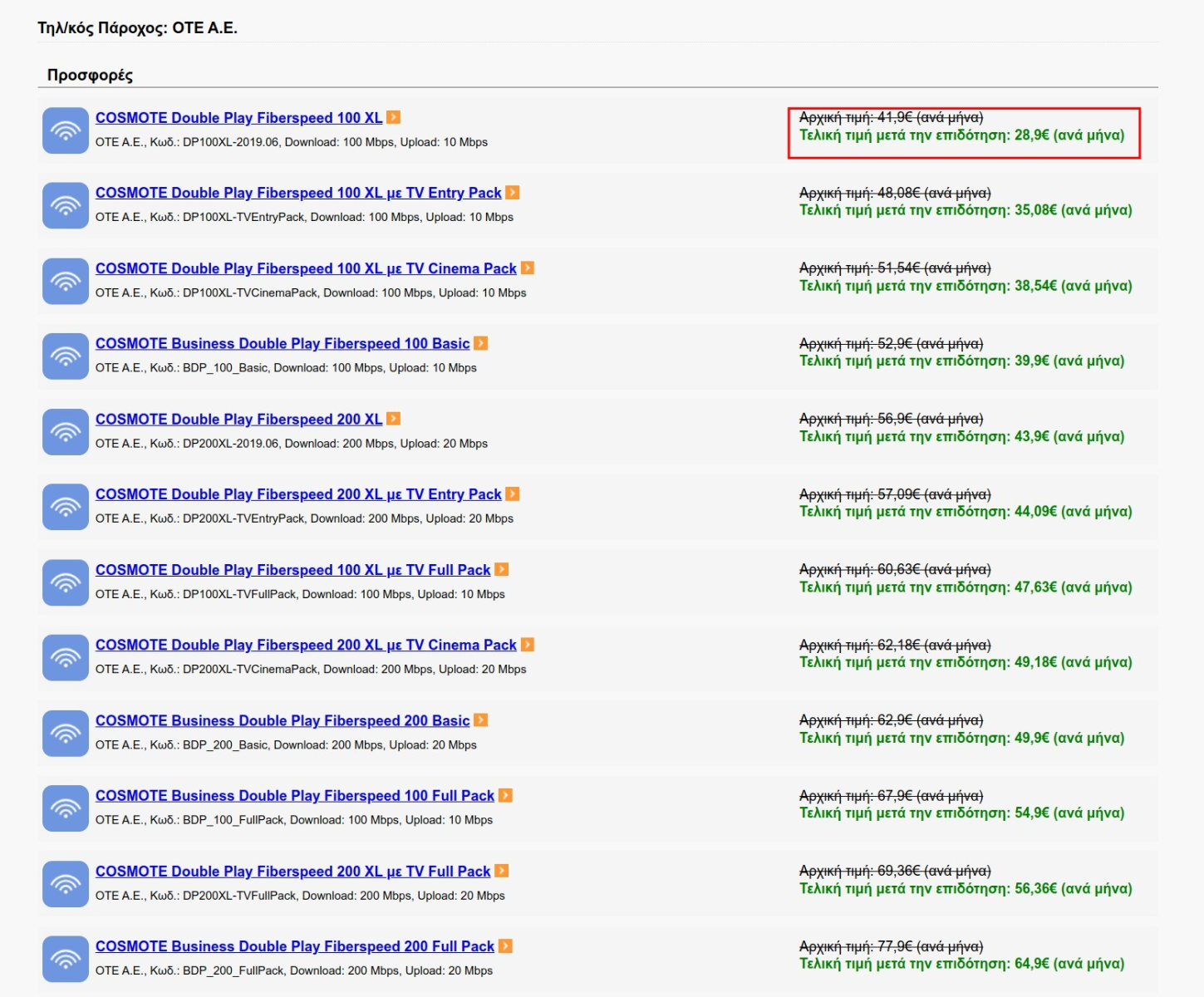Click orange arrow next to Business 100 Full Pack
Viewport: 1204px width, 997px height.
[x=505, y=795]
